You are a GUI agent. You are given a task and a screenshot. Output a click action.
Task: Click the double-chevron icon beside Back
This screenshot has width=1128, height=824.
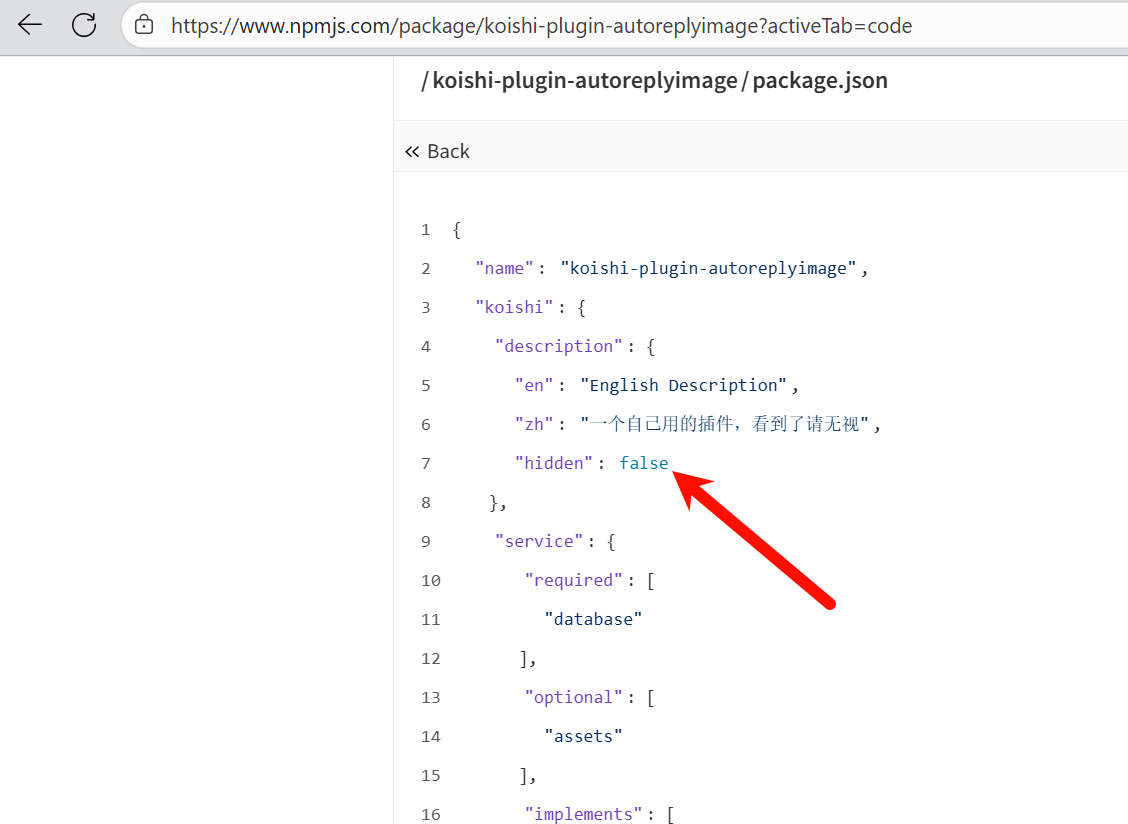412,151
